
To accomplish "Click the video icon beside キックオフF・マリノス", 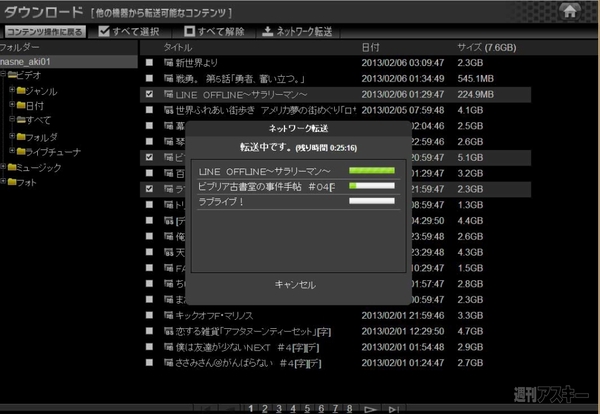I will coord(168,315).
